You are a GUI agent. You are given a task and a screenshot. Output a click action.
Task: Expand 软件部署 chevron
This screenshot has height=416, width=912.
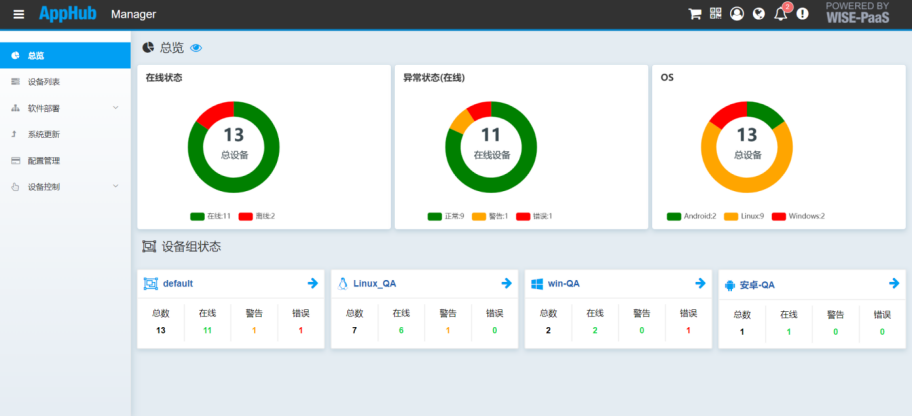coord(115,108)
